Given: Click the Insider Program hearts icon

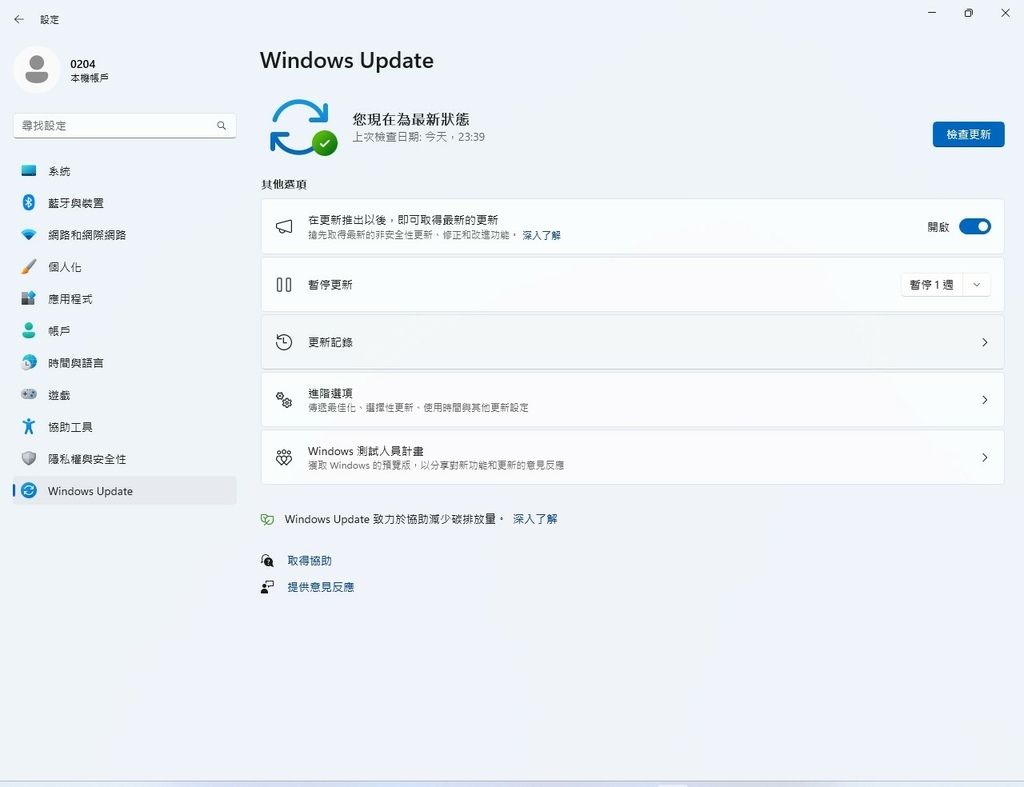Looking at the screenshot, I should point(284,457).
